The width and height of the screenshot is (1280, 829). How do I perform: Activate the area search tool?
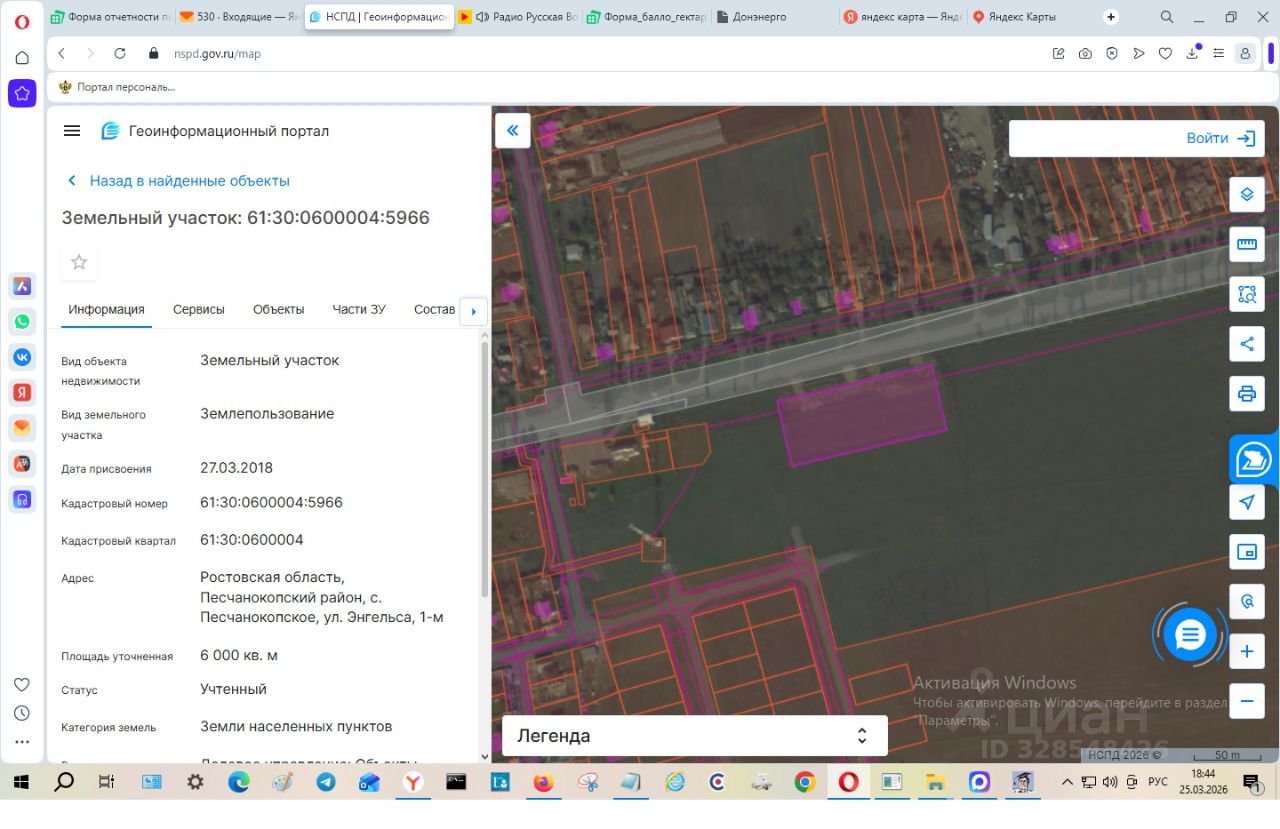[x=1246, y=294]
